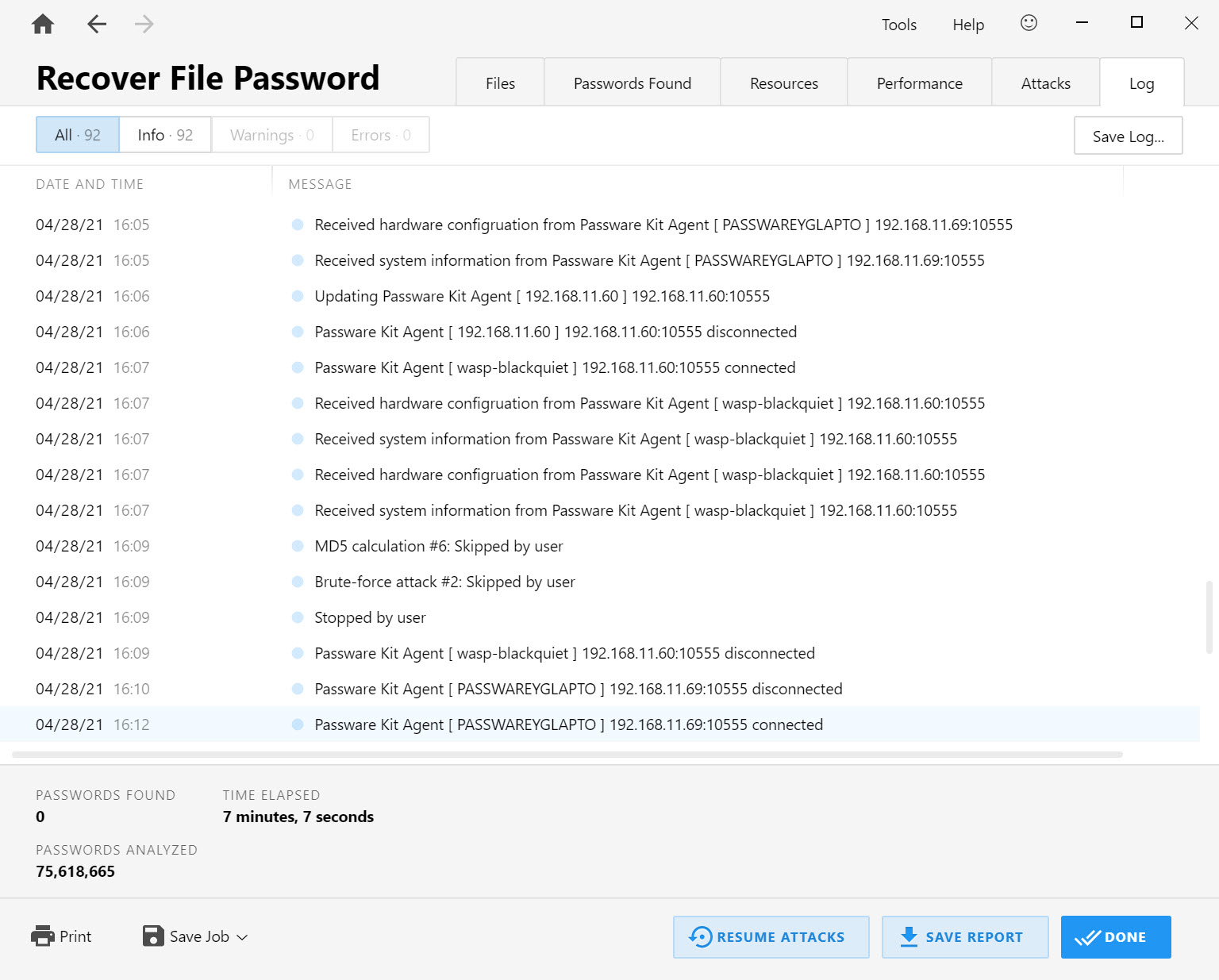Open the Performance tab
This screenshot has height=980, width=1219.
click(x=920, y=83)
